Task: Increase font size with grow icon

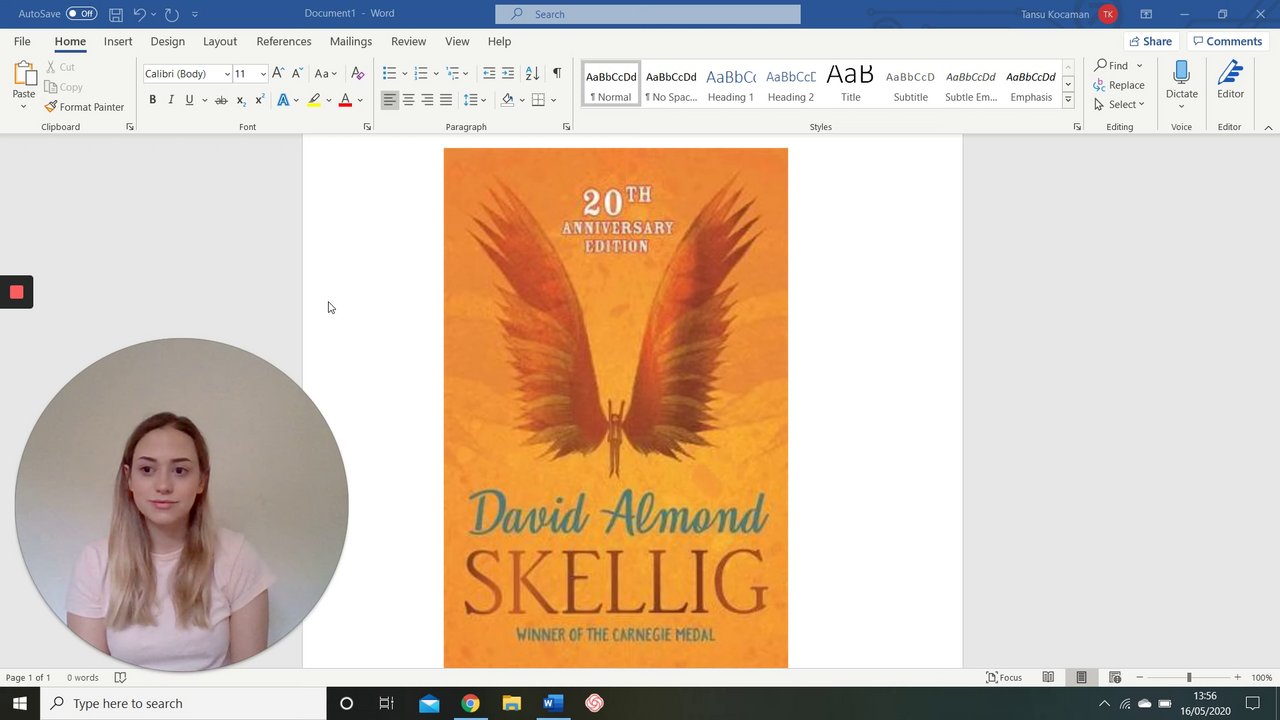Action: [x=278, y=73]
